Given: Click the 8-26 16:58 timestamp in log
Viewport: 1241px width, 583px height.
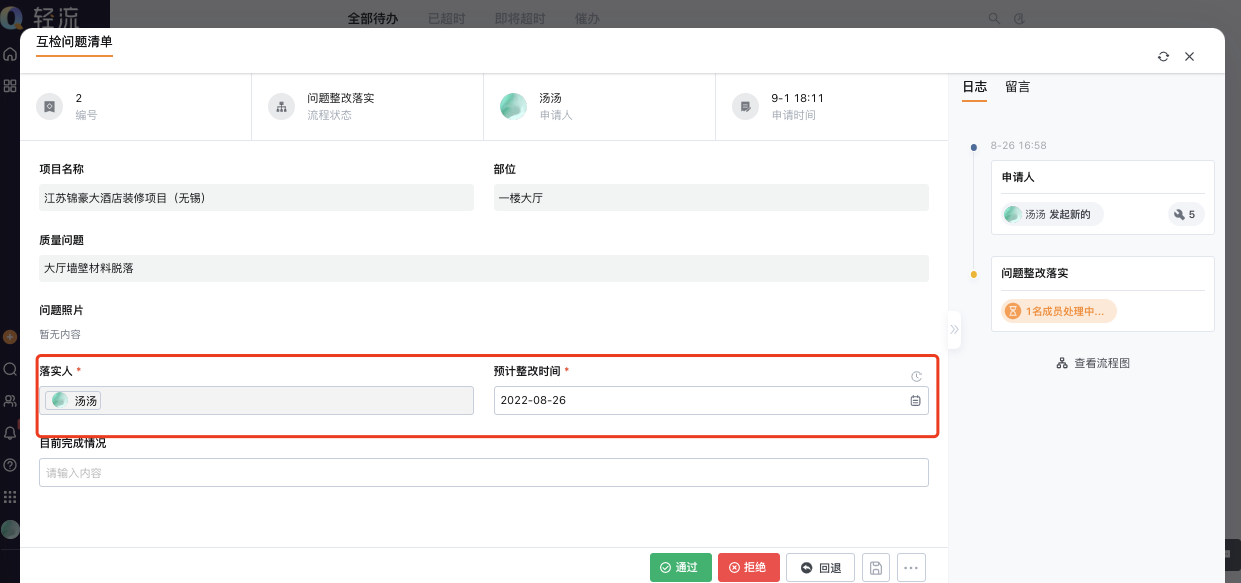Looking at the screenshot, I should pyautogui.click(x=1018, y=146).
